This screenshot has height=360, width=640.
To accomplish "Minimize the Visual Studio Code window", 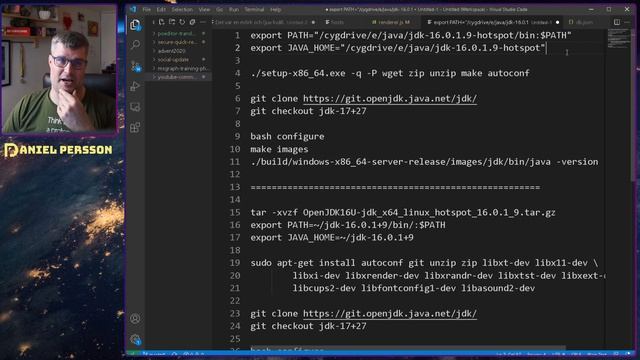I will pyautogui.click(x=591, y=9).
